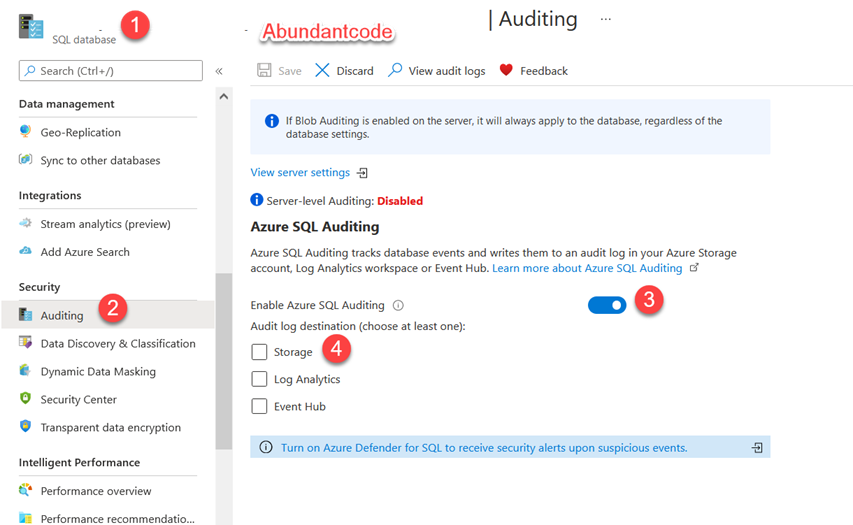Click the Add Azure Search cloud icon
This screenshot has height=525, width=853.
click(25, 251)
